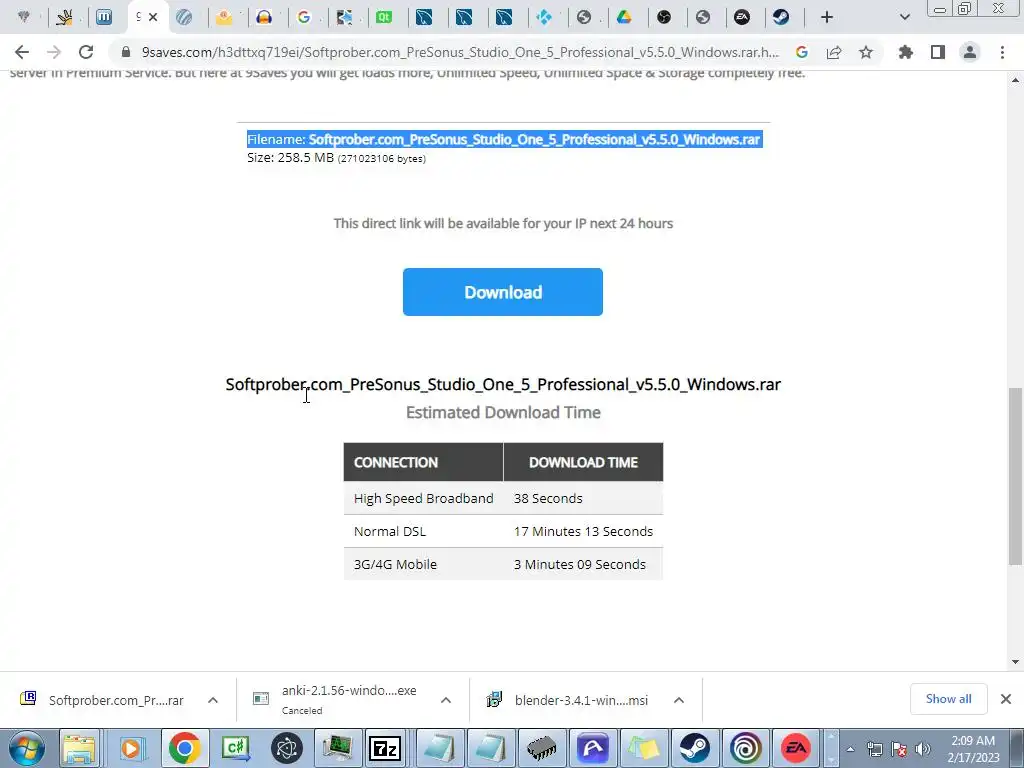Switch to the Qt tab

point(384,18)
